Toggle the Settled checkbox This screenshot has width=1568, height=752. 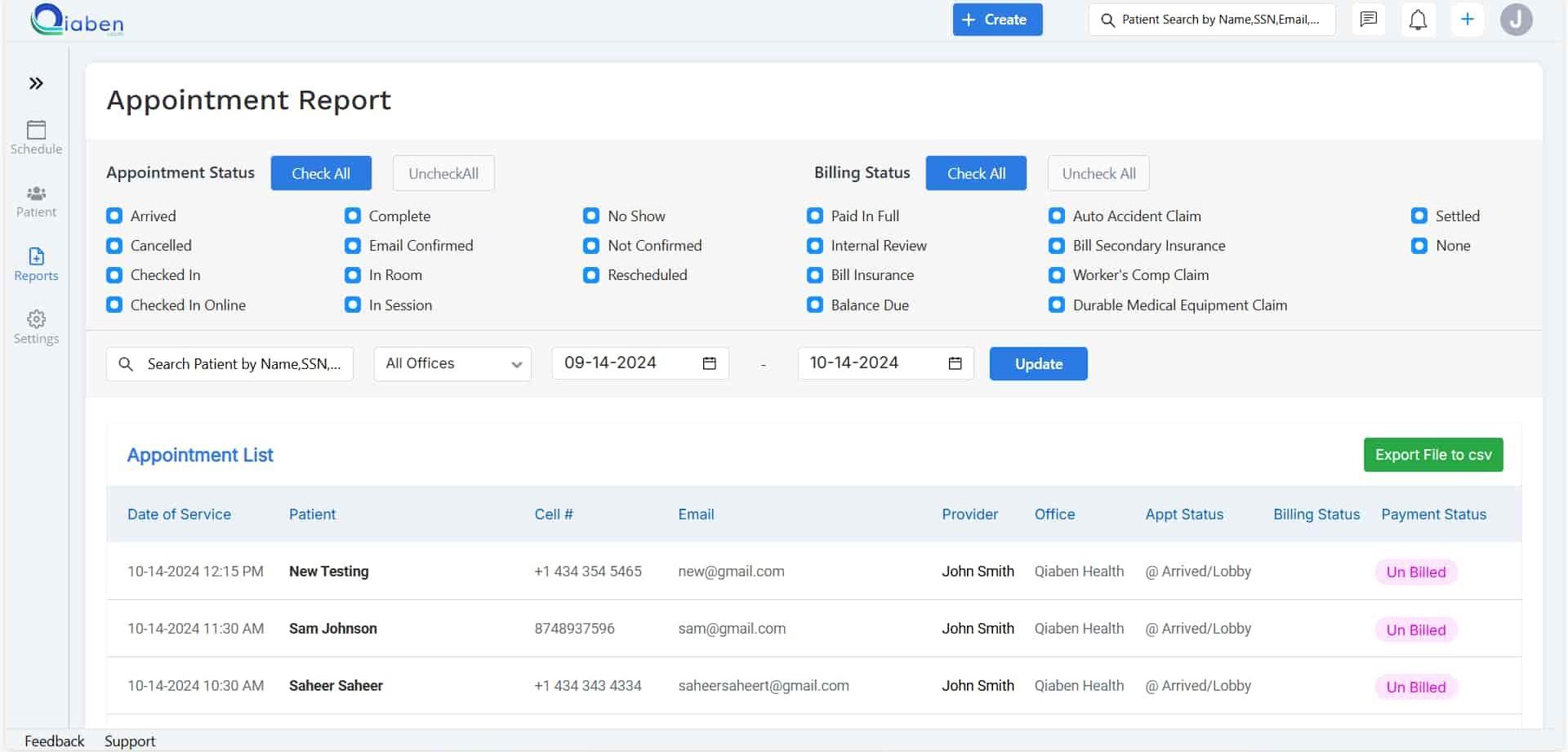[x=1419, y=216]
